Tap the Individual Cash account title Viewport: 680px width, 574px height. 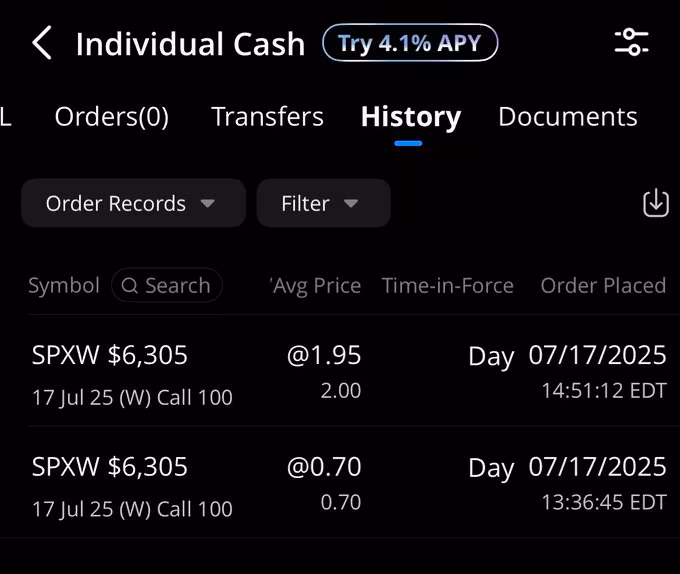pyautogui.click(x=190, y=44)
